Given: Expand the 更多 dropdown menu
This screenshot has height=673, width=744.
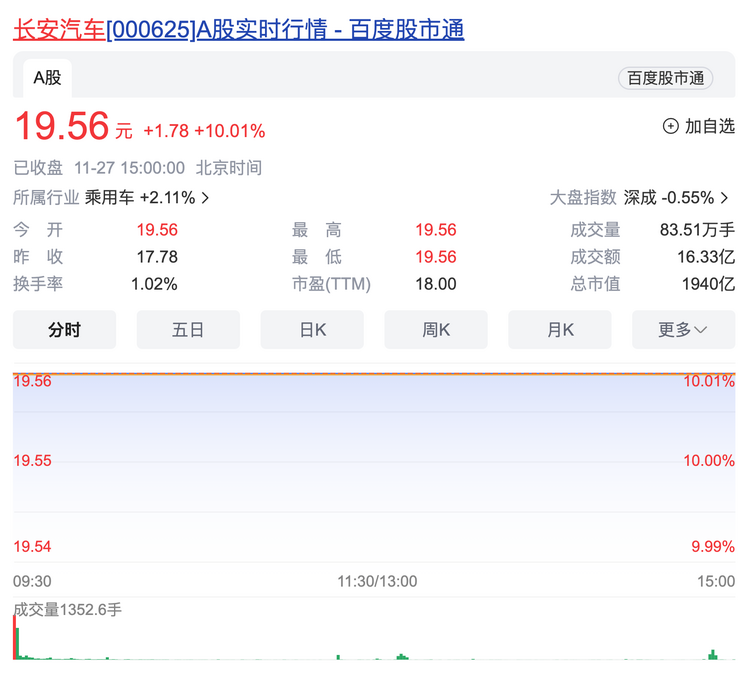Looking at the screenshot, I should coord(683,330).
